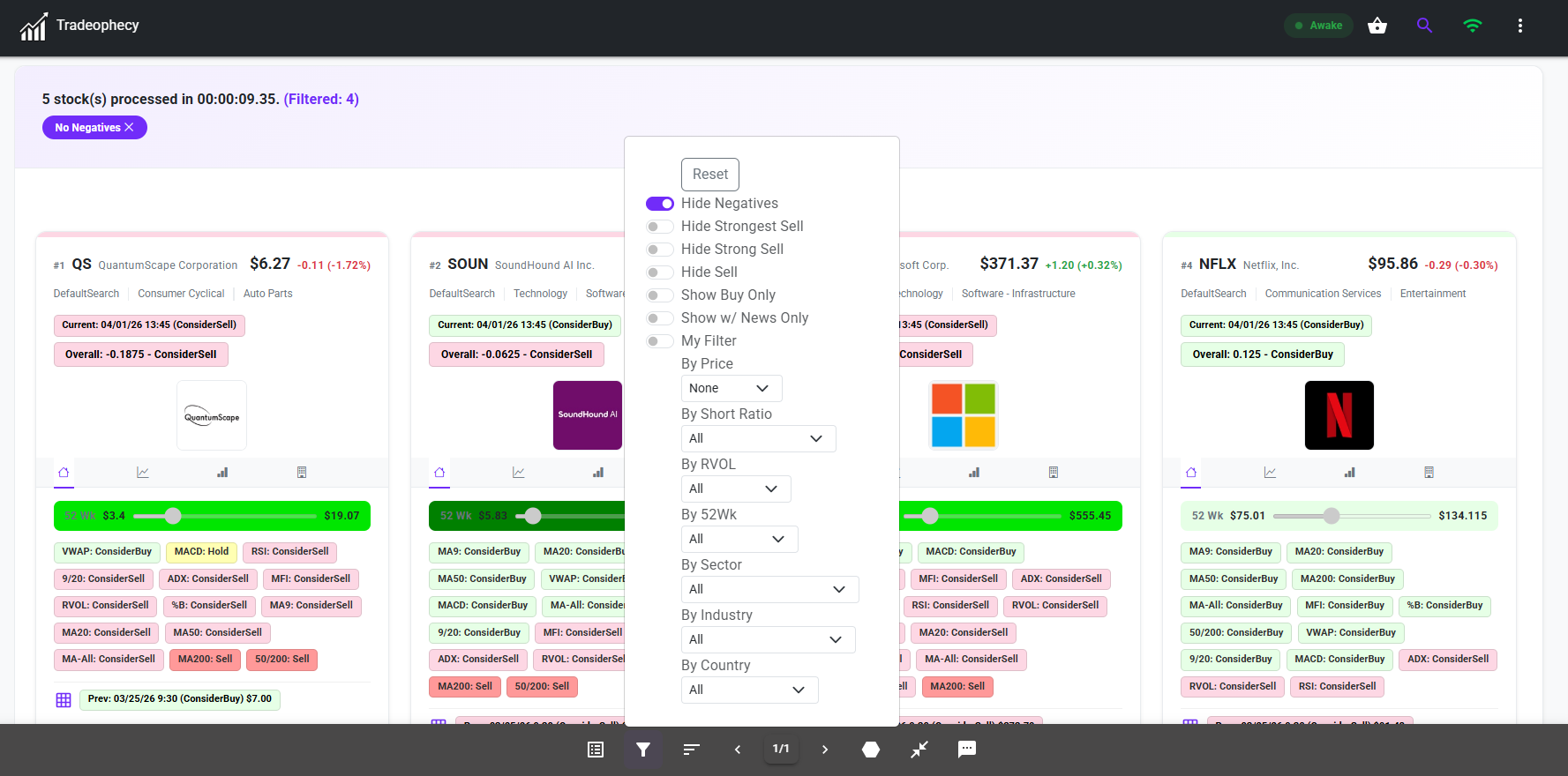This screenshot has width=1568, height=776.
Task: Enable the Show Buy Only toggle
Action: pos(660,295)
